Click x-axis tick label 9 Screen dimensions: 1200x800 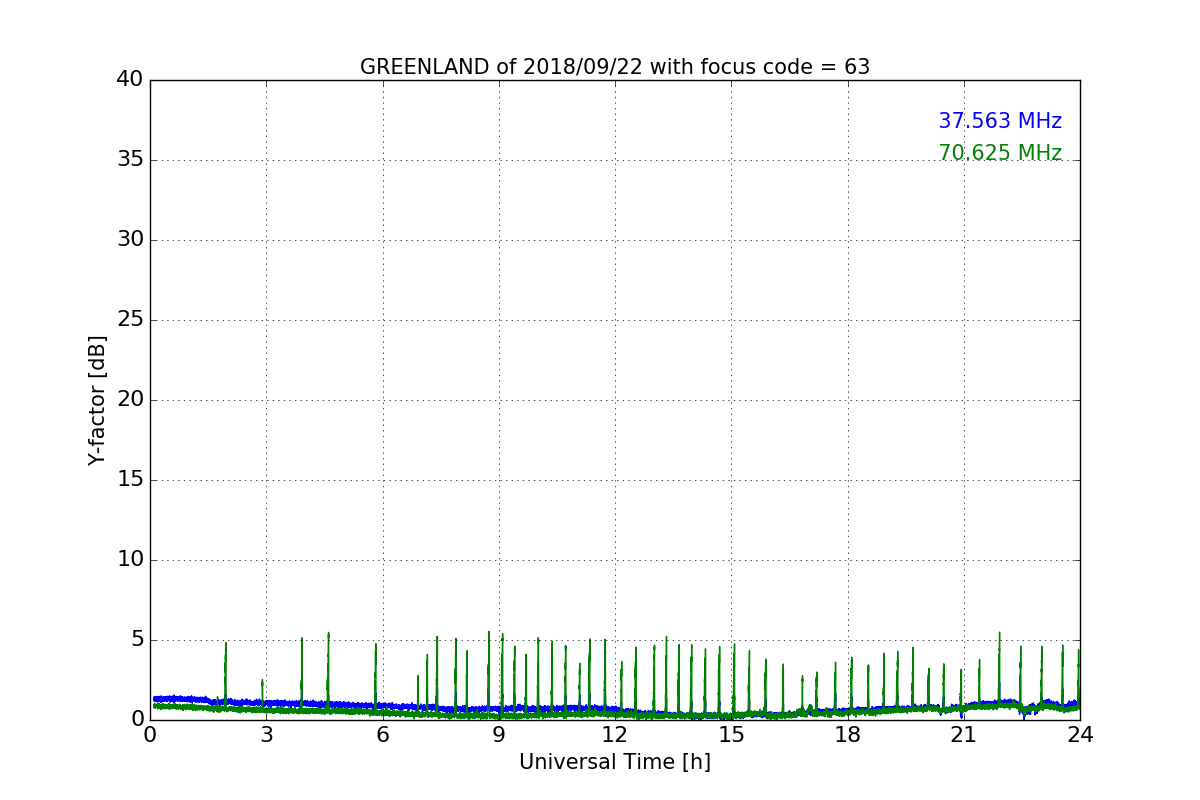[x=499, y=735]
